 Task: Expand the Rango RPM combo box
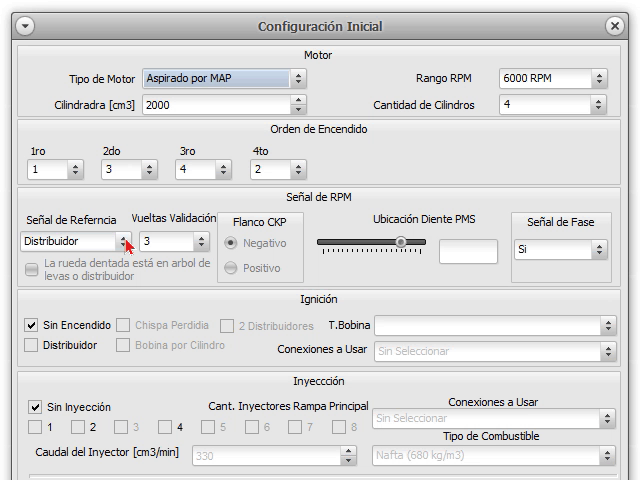click(x=598, y=78)
